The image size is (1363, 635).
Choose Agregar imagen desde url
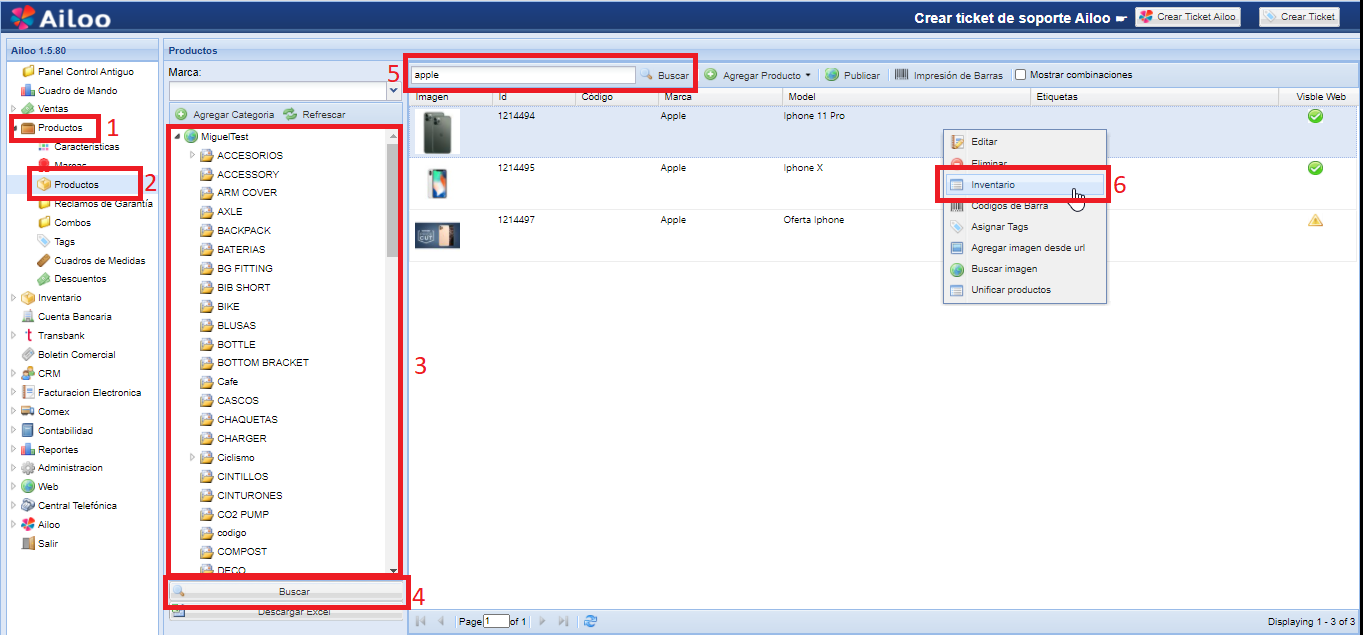[1025, 248]
